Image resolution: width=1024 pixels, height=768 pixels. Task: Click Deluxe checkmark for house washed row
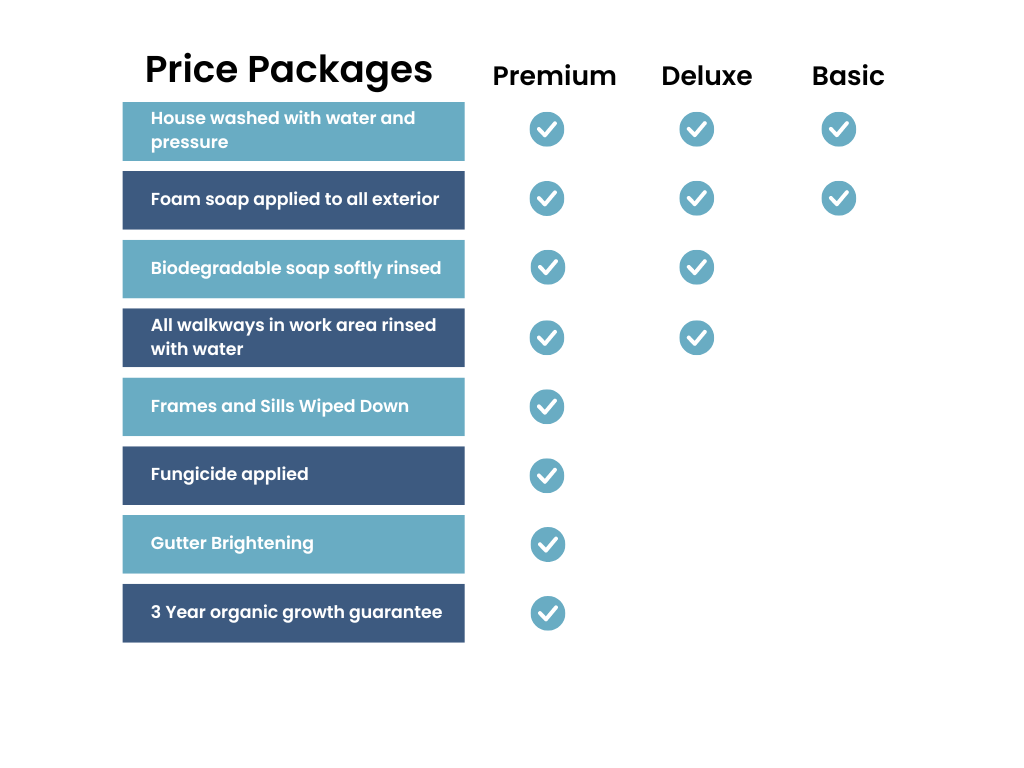click(x=697, y=129)
